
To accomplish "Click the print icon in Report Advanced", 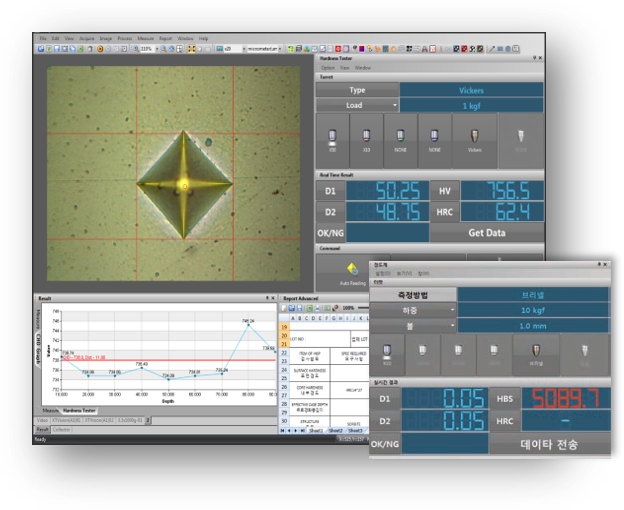I will click(x=317, y=308).
